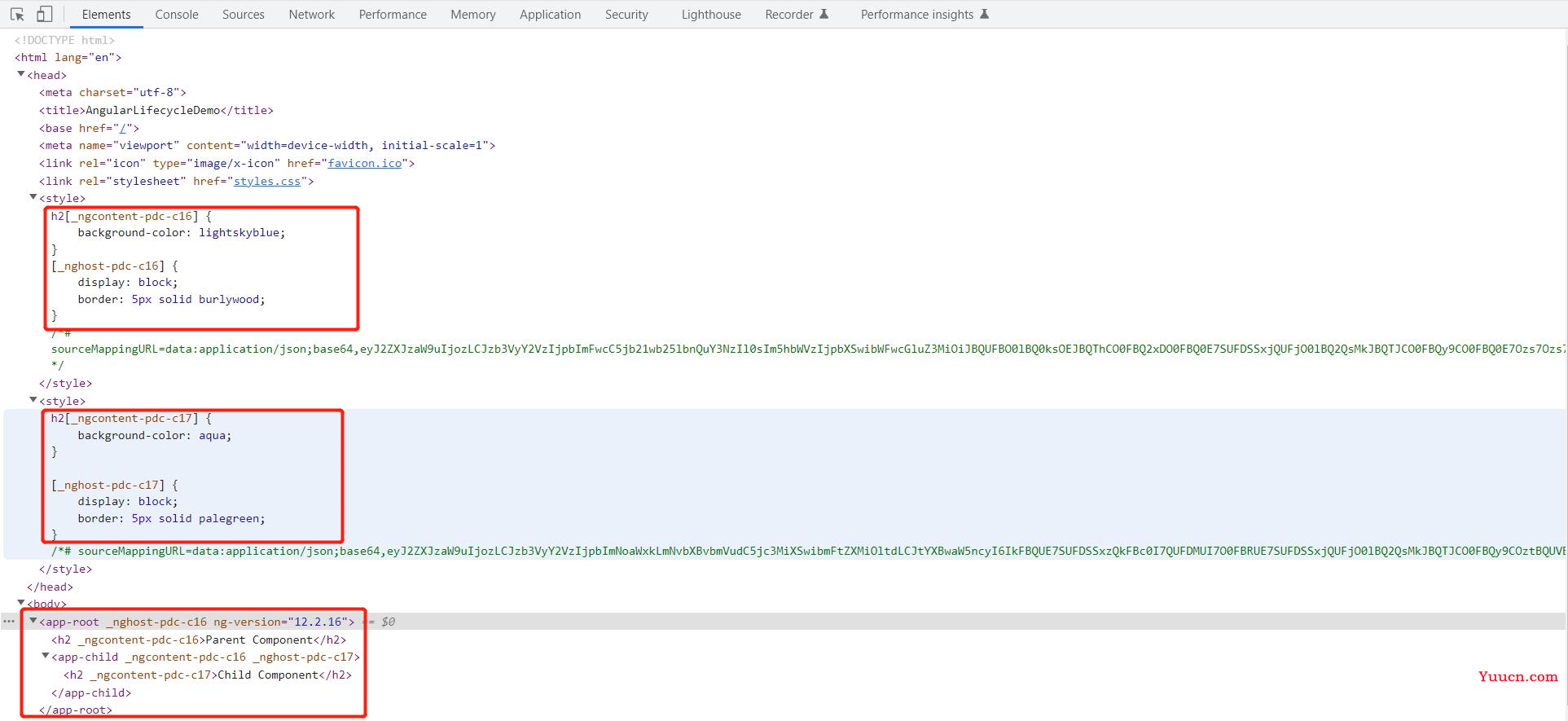This screenshot has height=721, width=1568.
Task: Select the AngularLifecycleDemo title node
Action: point(156,110)
